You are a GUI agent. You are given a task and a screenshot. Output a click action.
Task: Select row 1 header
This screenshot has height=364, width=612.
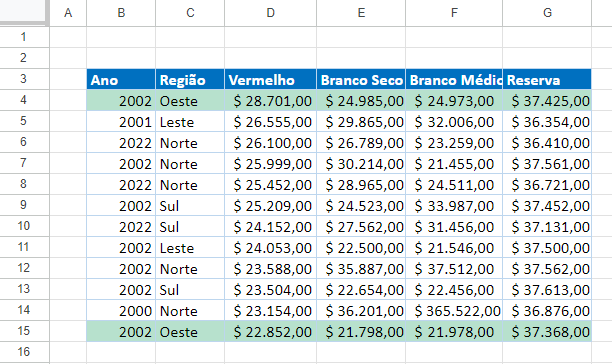(24, 37)
